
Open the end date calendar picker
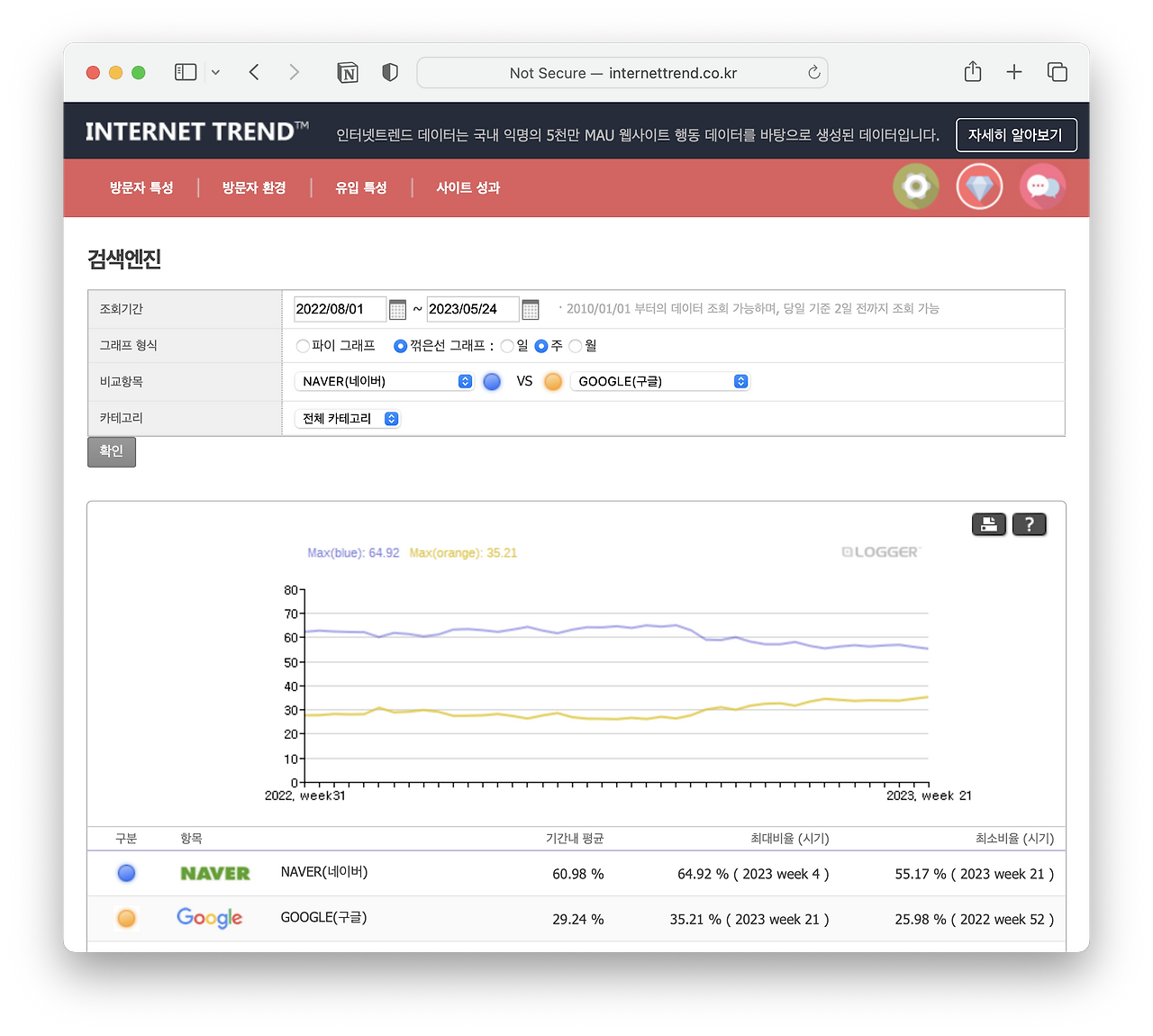pos(531,310)
